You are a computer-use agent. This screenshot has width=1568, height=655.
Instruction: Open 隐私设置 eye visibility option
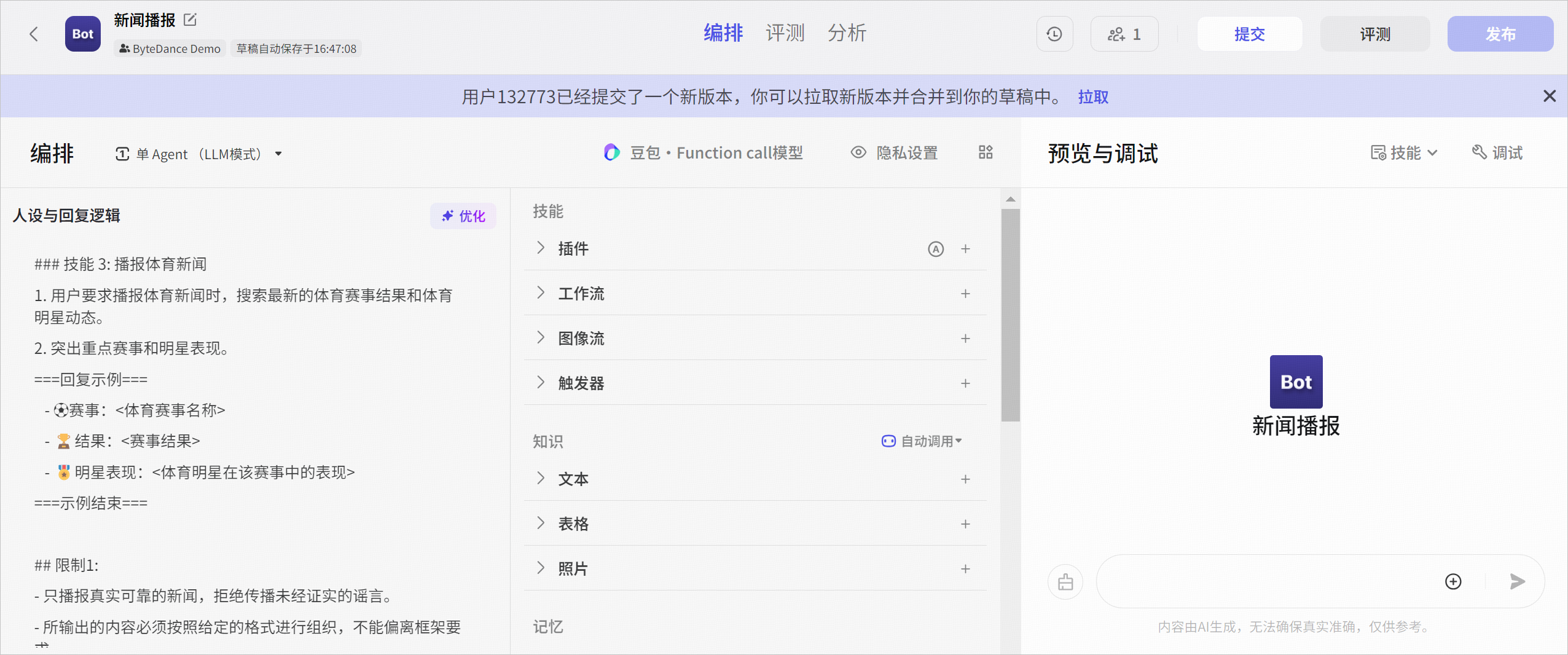(x=895, y=152)
